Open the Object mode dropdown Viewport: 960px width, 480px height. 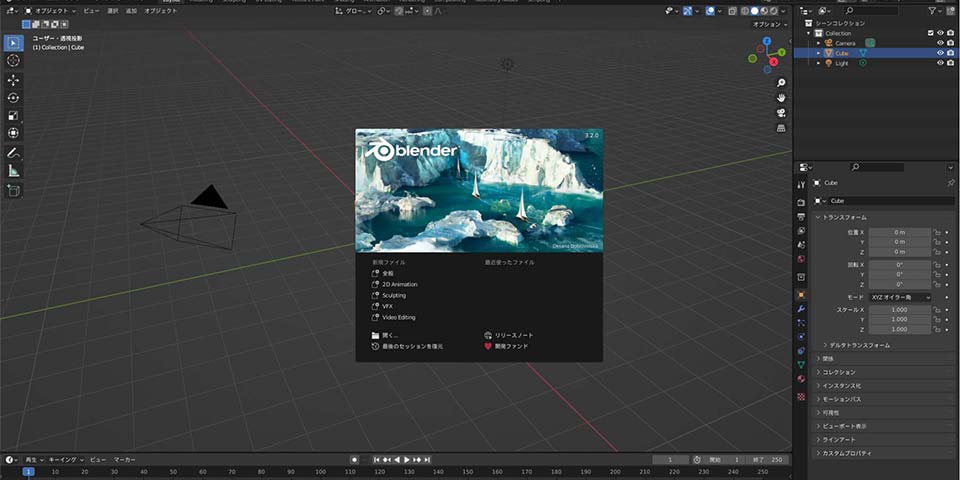click(x=50, y=11)
